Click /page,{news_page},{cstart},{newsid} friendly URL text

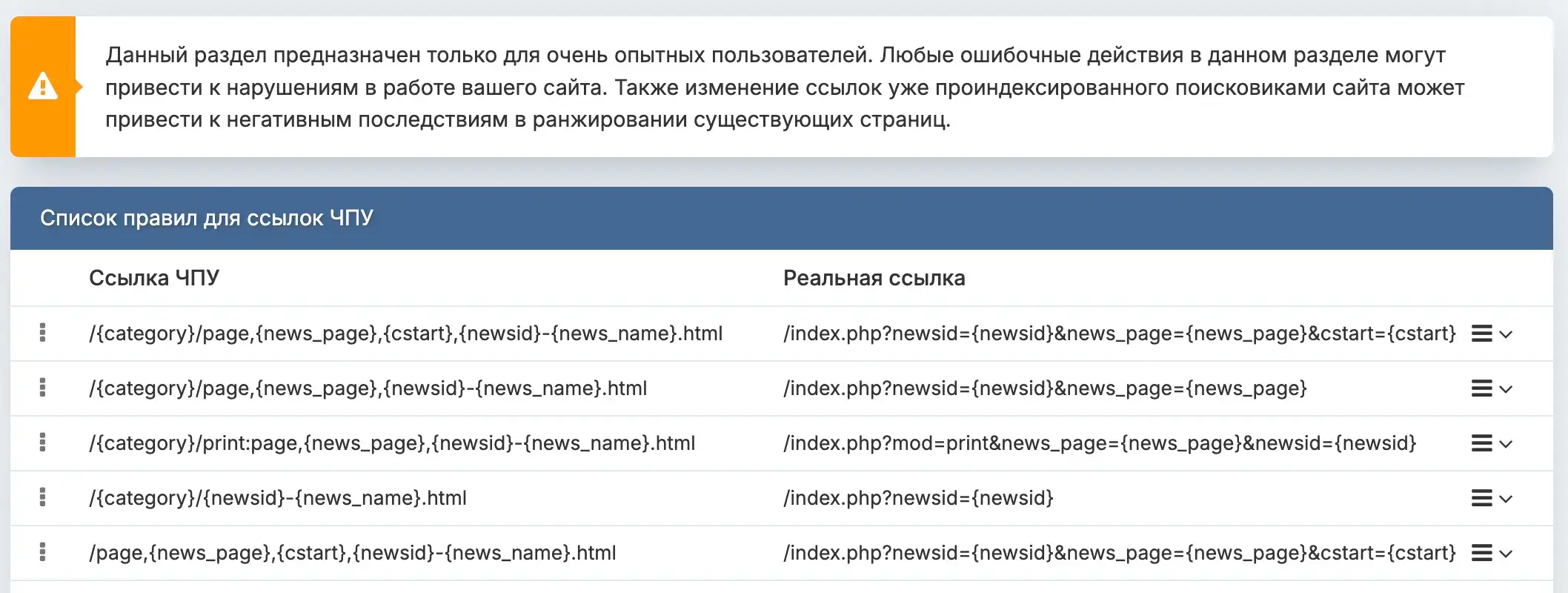(353, 553)
